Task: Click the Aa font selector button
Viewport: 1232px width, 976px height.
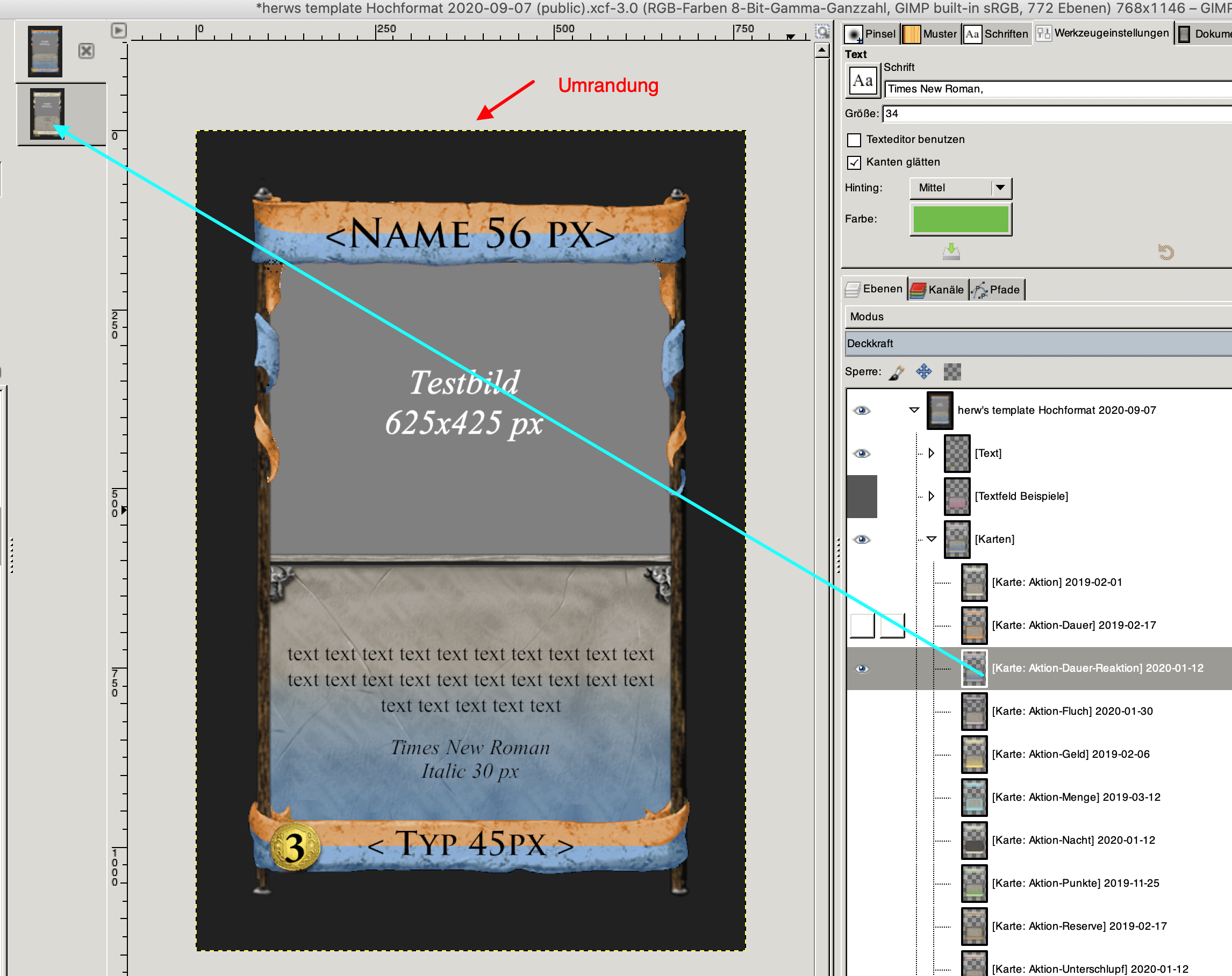Action: click(863, 81)
